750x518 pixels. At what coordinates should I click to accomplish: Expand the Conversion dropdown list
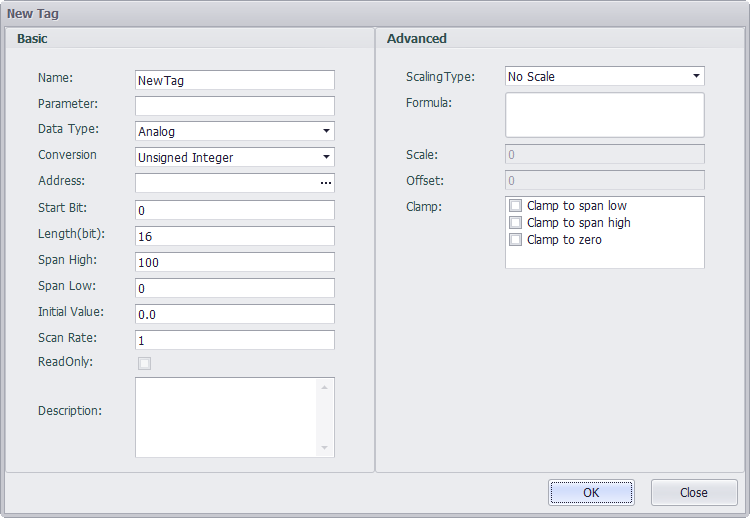click(x=326, y=157)
